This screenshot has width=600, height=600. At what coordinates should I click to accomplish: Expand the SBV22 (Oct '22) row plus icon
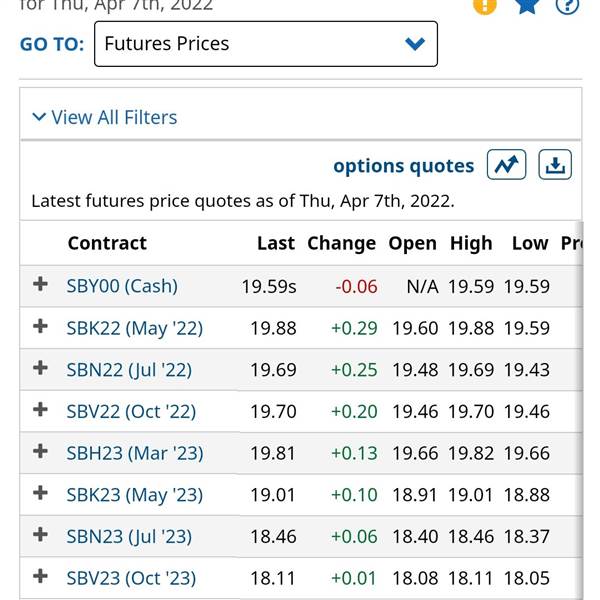pyautogui.click(x=40, y=410)
